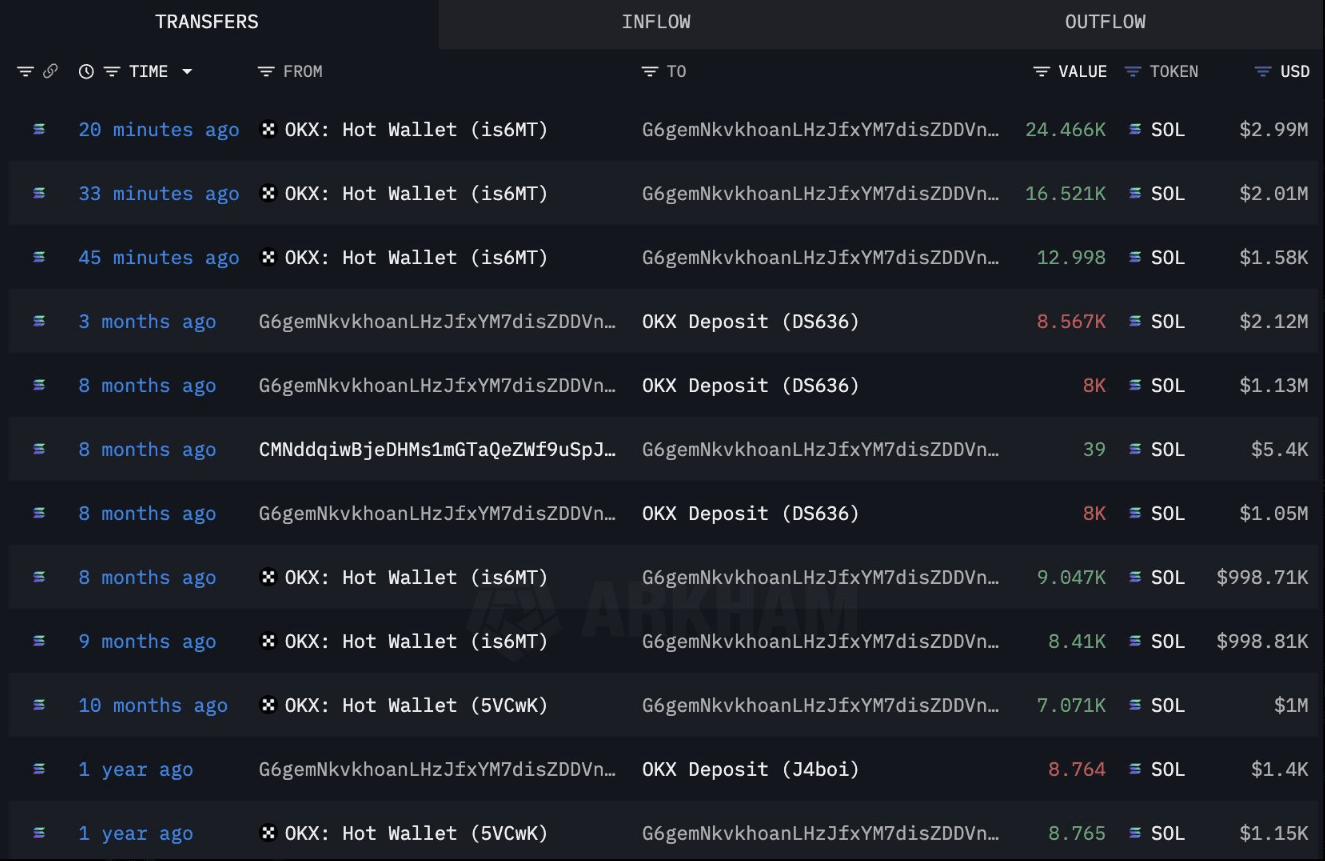1325x861 pixels.
Task: Open the TIME column filter
Action: click(x=112, y=72)
